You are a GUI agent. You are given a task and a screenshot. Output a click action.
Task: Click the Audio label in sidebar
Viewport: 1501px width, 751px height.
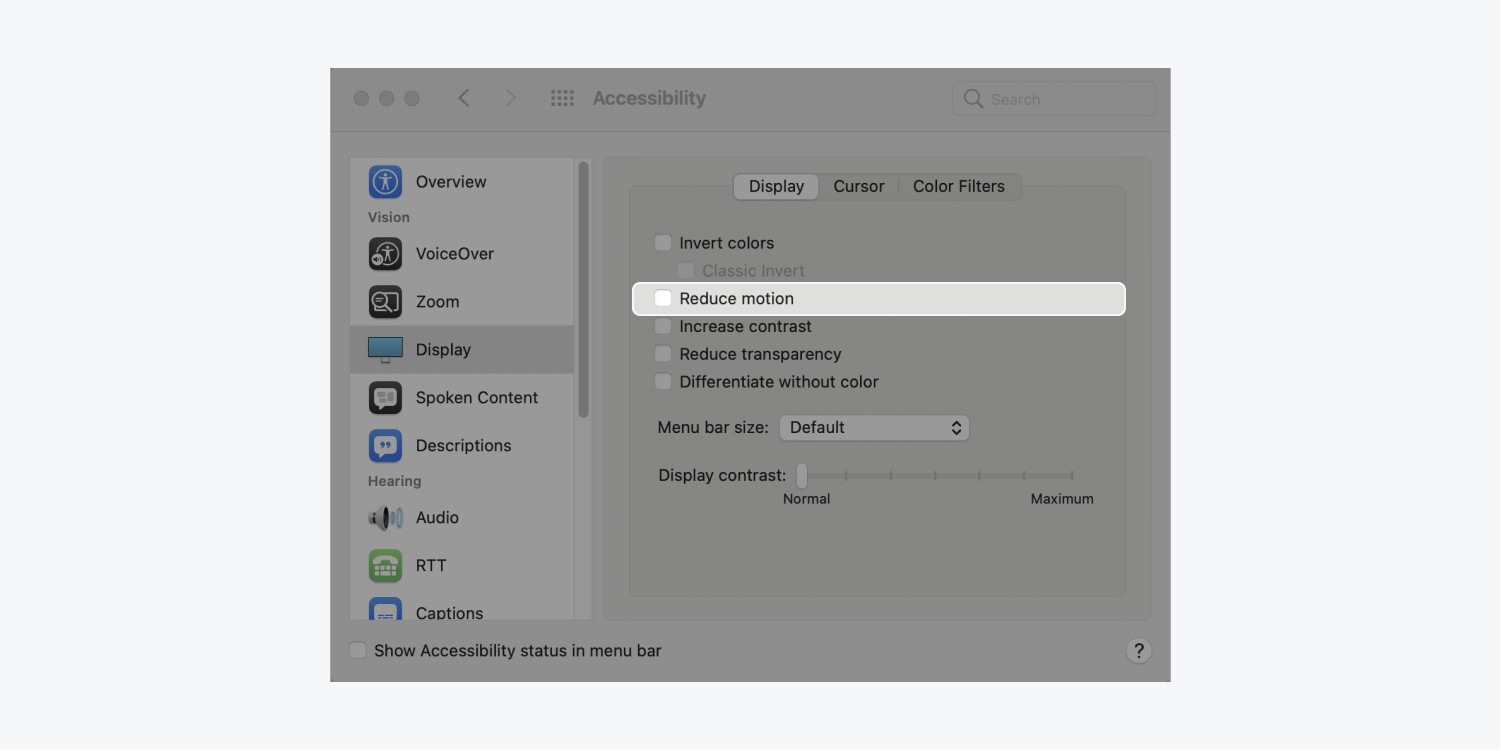click(437, 518)
